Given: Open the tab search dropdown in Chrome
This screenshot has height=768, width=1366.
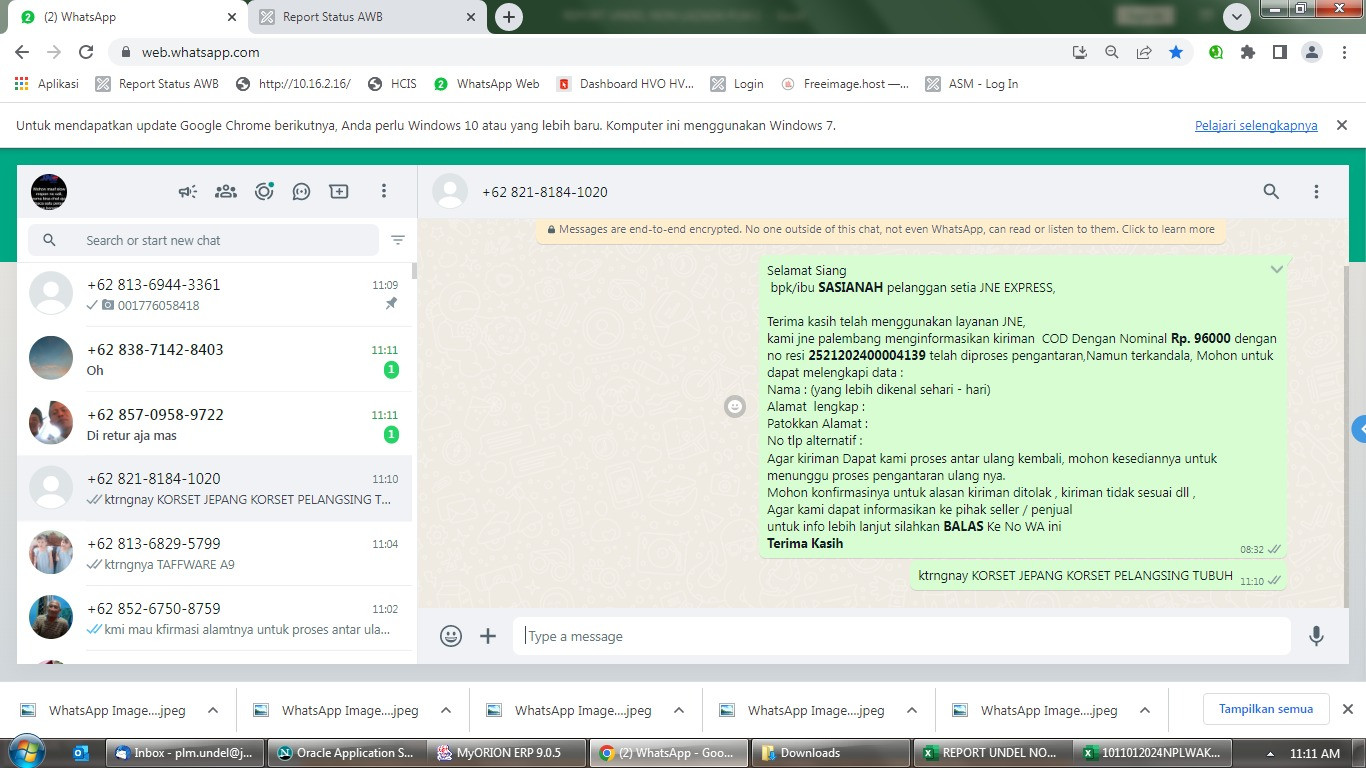Looking at the screenshot, I should coord(1237,17).
